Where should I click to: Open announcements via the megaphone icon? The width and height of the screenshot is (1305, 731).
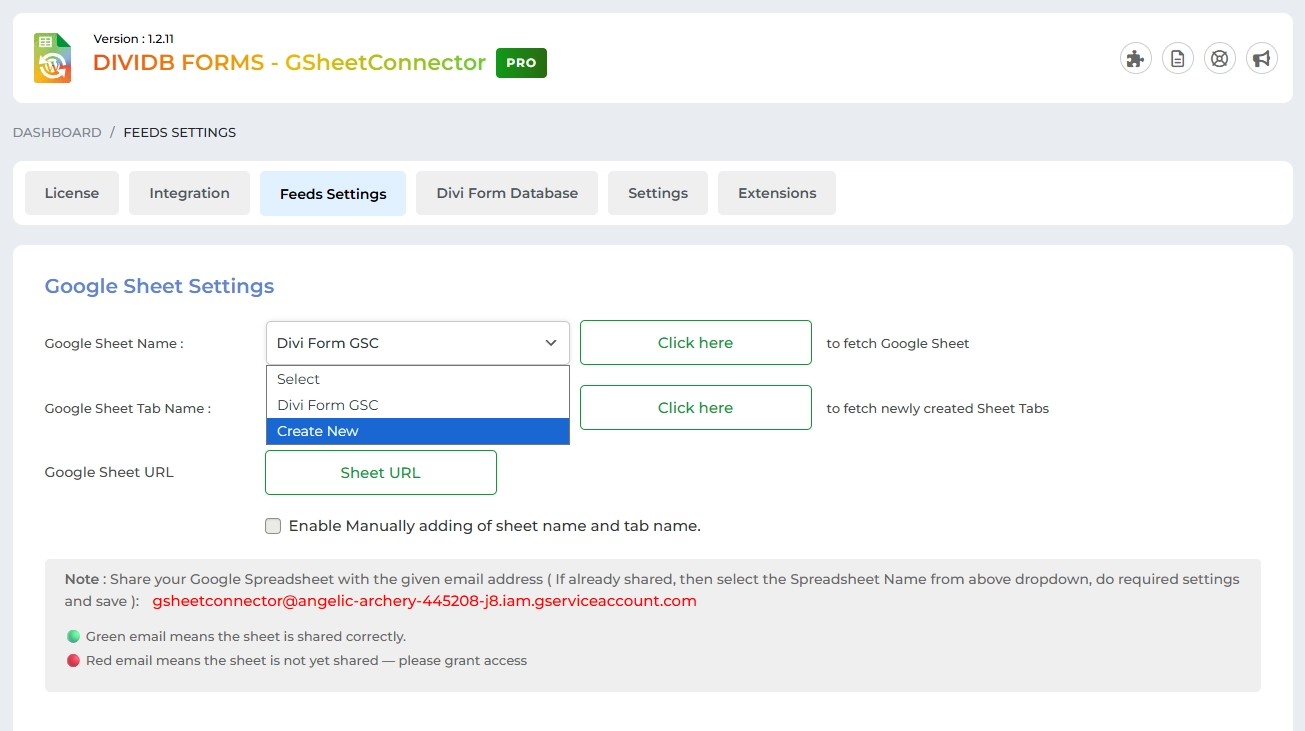(1261, 58)
